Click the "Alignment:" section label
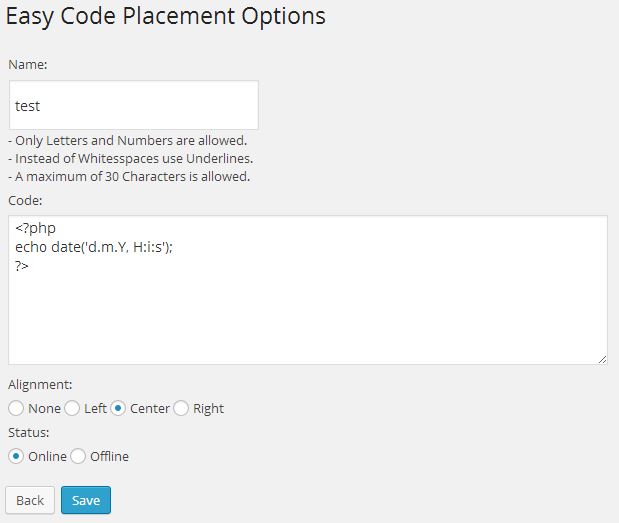Image resolution: width=619 pixels, height=523 pixels. click(40, 384)
